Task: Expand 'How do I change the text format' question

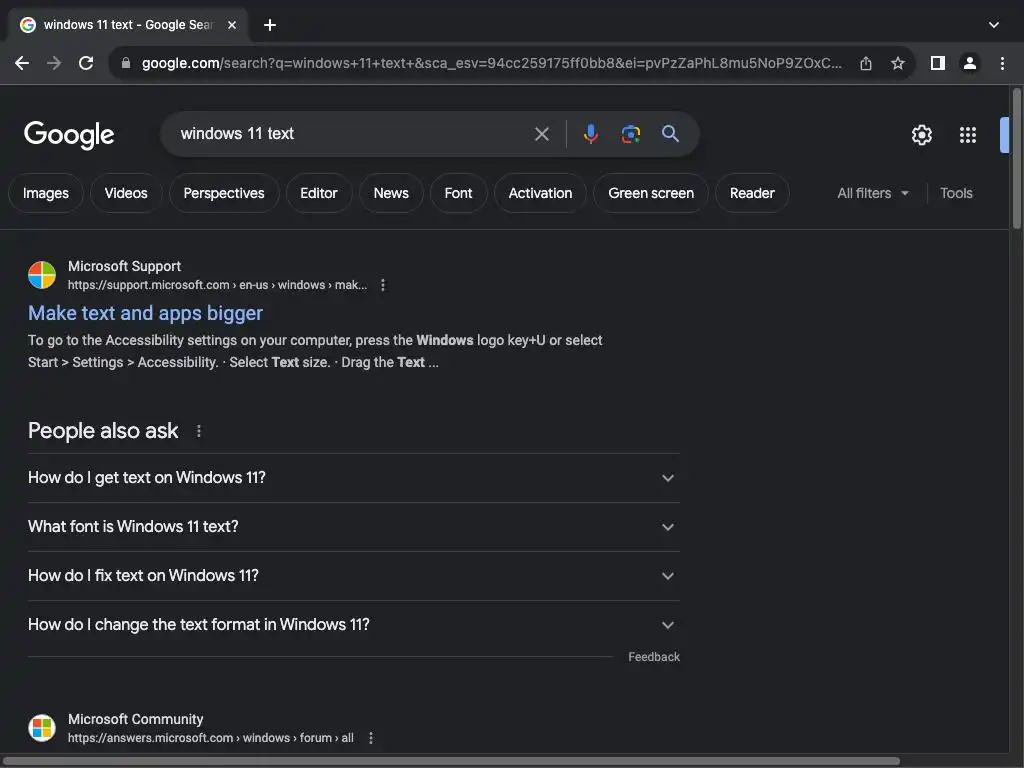Action: click(x=354, y=625)
